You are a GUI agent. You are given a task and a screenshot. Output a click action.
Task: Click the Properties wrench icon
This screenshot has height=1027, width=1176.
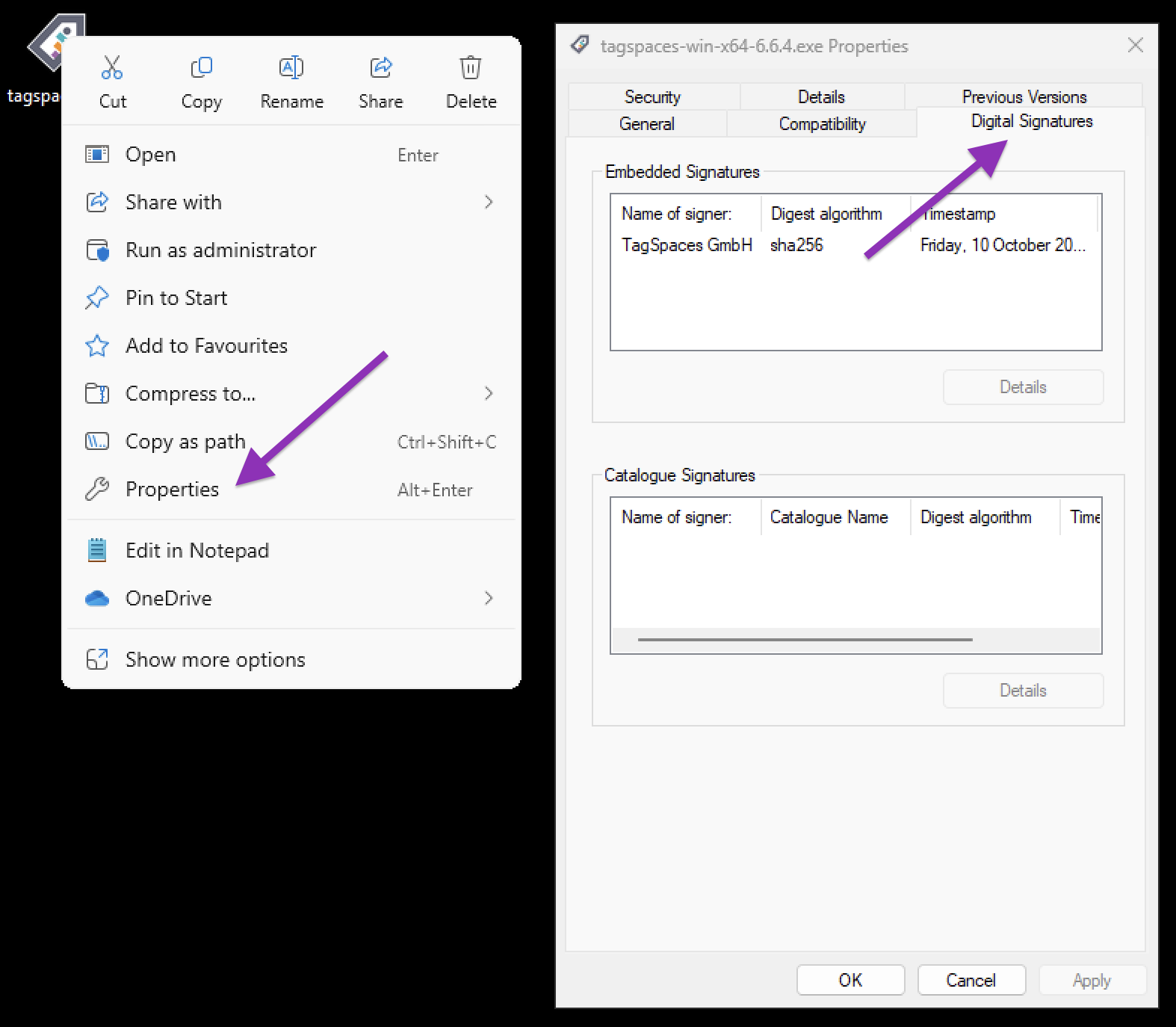click(97, 489)
